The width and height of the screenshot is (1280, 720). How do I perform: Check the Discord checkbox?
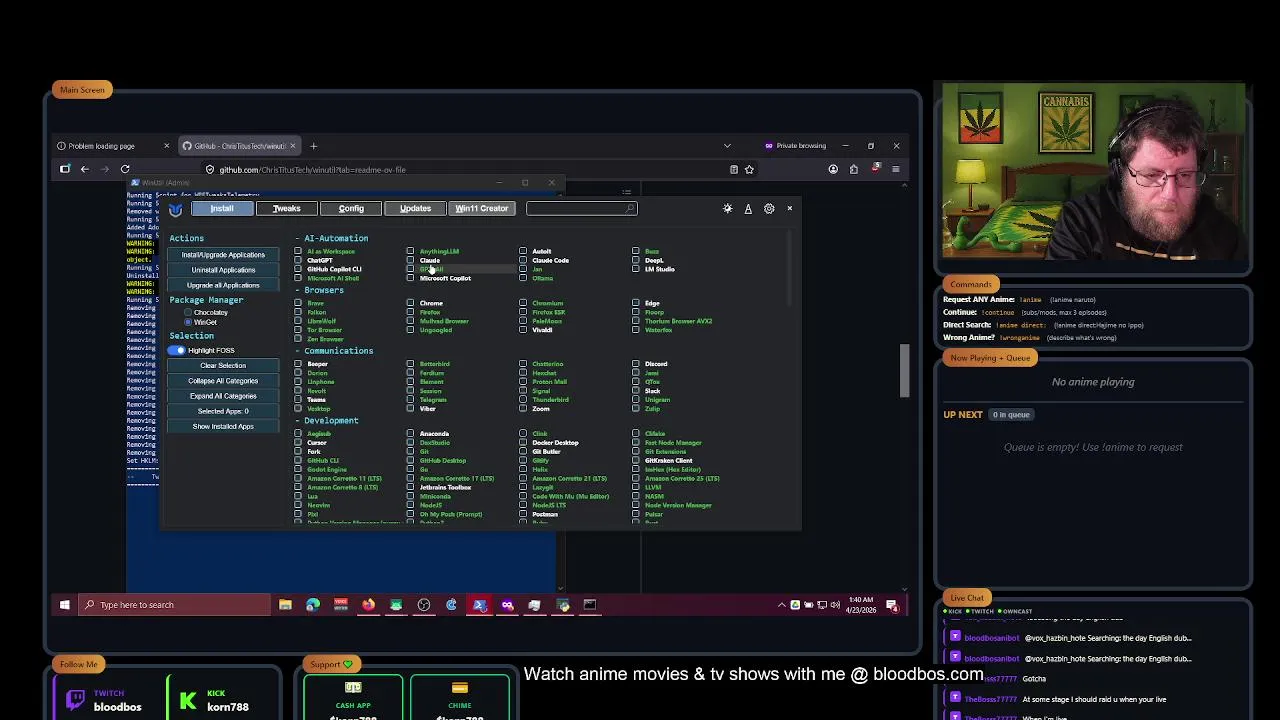(x=636, y=364)
